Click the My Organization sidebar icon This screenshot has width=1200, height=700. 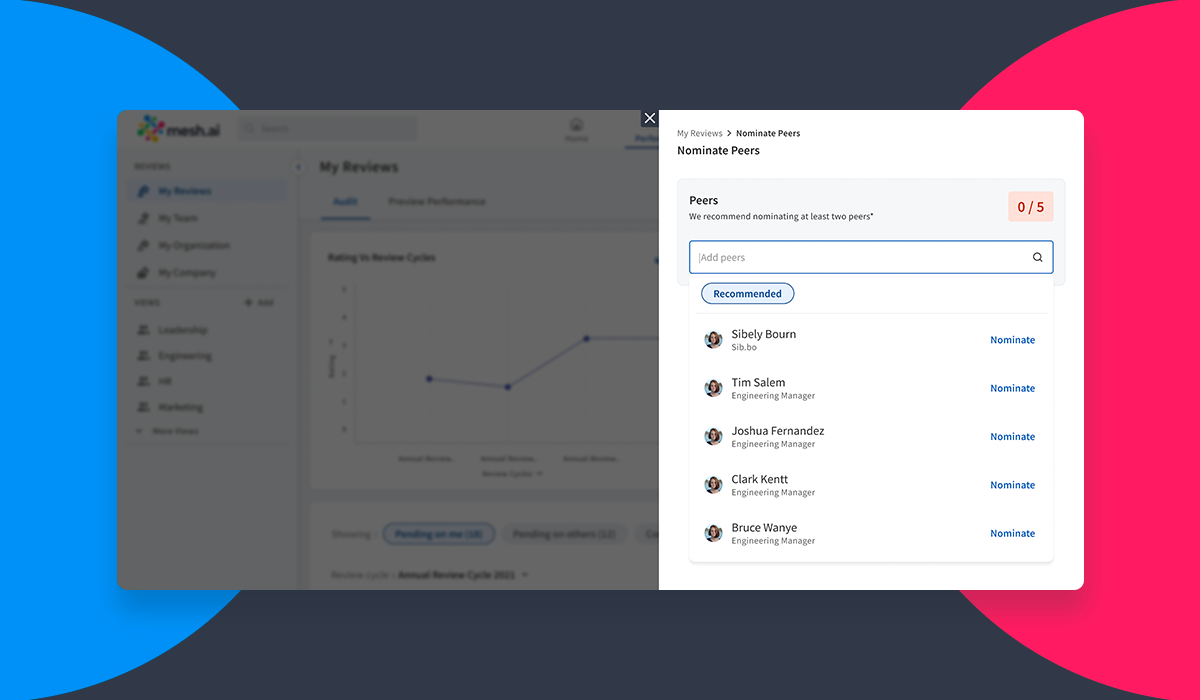click(143, 245)
